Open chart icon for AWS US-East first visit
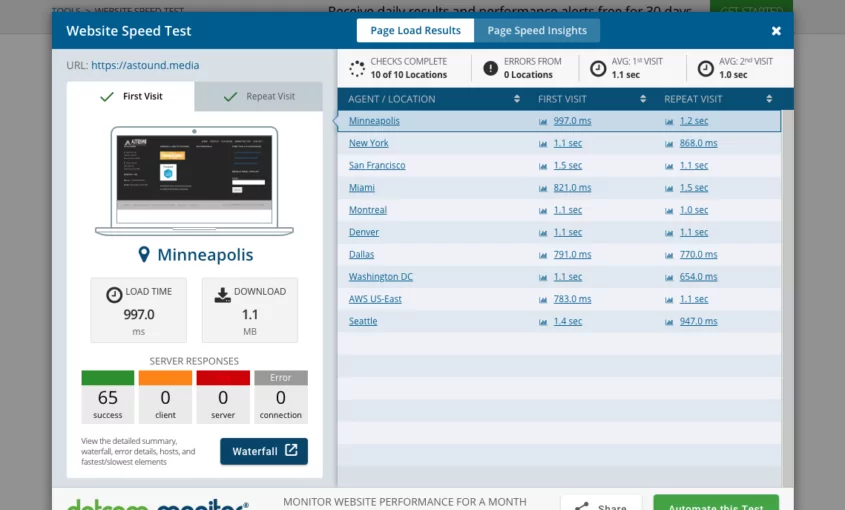Image resolution: width=845 pixels, height=510 pixels. [x=543, y=300]
